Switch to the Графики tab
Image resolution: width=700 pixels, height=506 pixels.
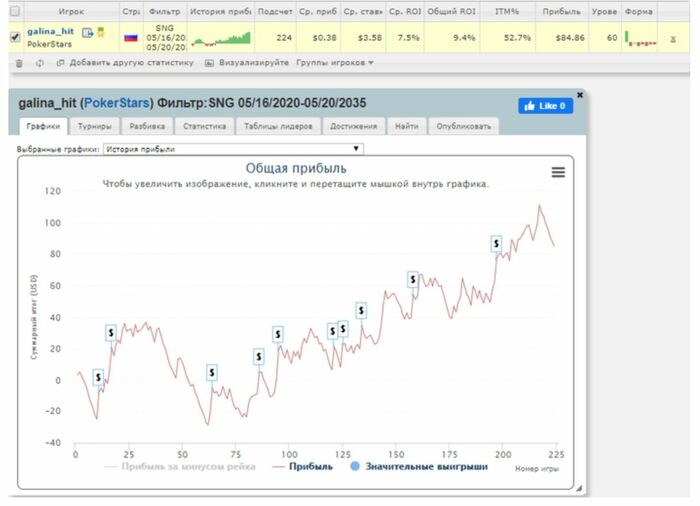point(43,126)
